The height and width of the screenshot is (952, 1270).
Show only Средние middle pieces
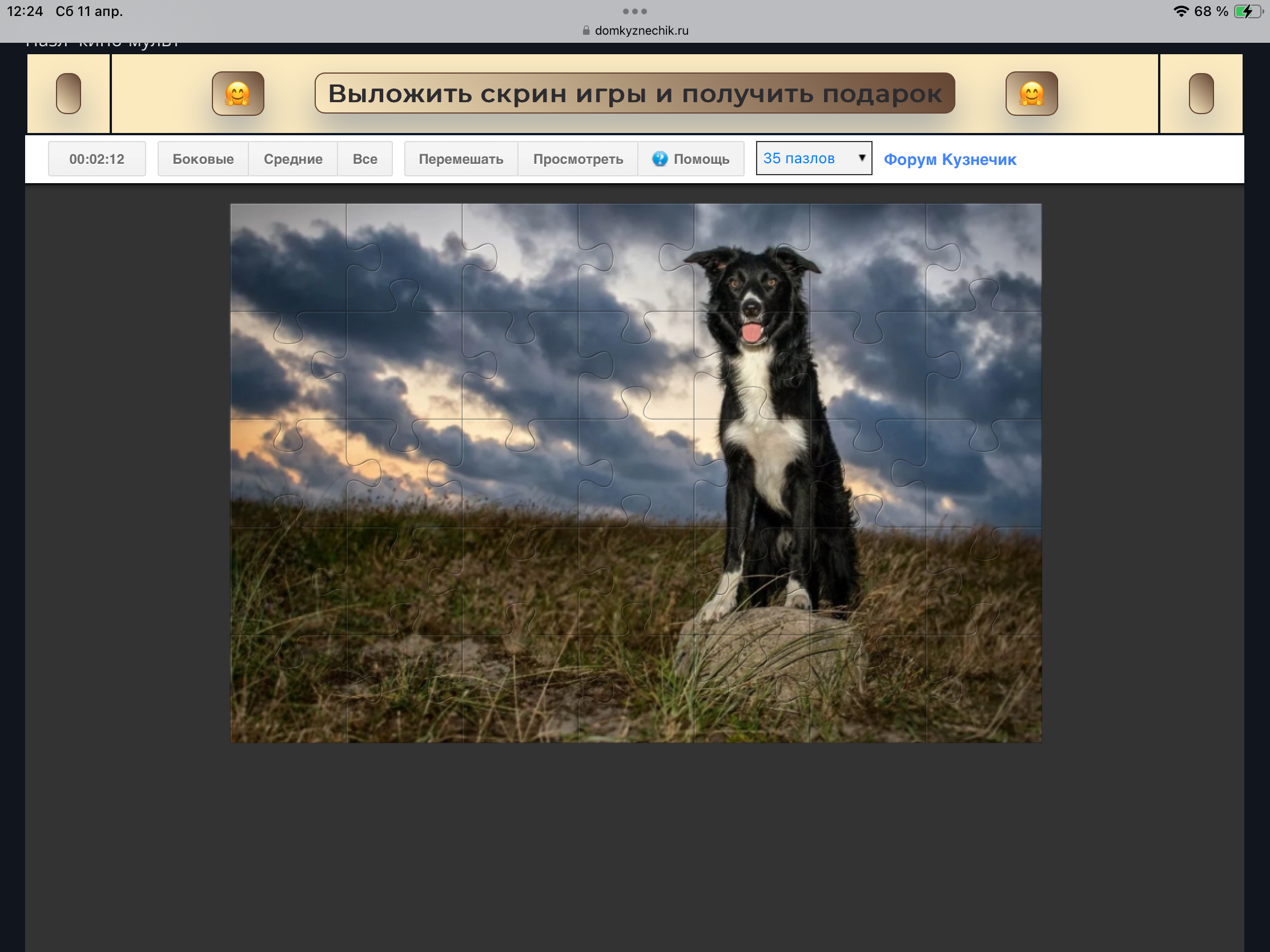tap(293, 159)
